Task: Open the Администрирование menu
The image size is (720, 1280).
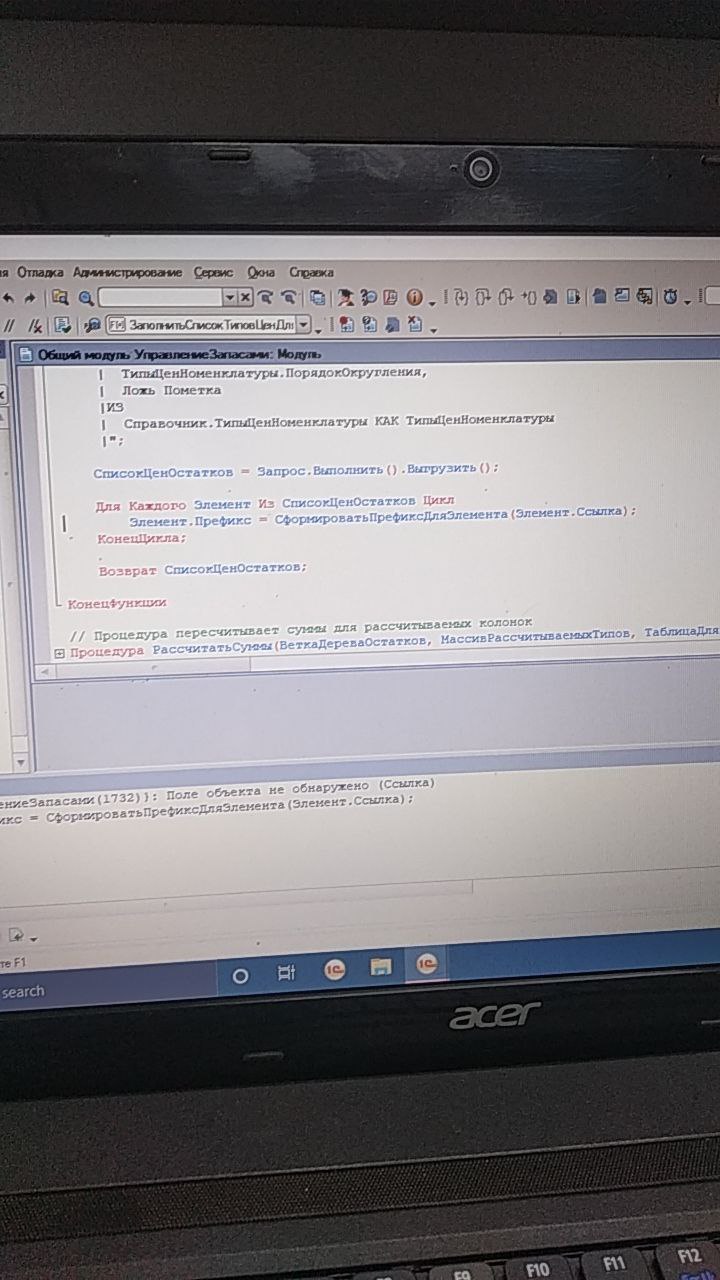Action: 128,272
